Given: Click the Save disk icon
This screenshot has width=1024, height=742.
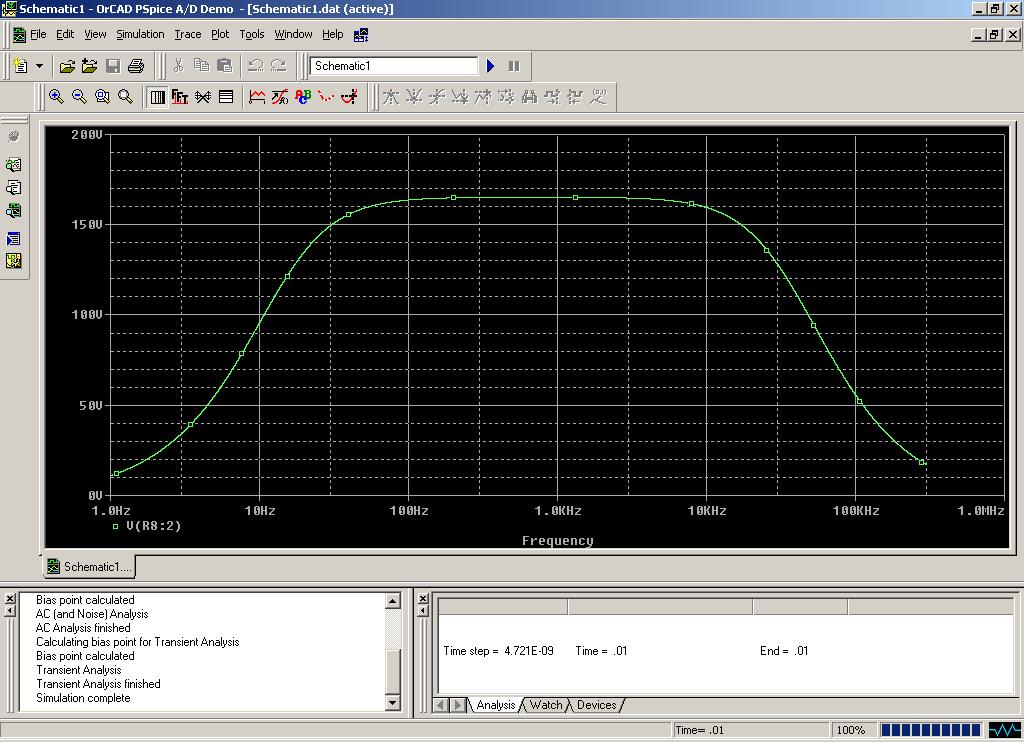Looking at the screenshot, I should (x=113, y=66).
